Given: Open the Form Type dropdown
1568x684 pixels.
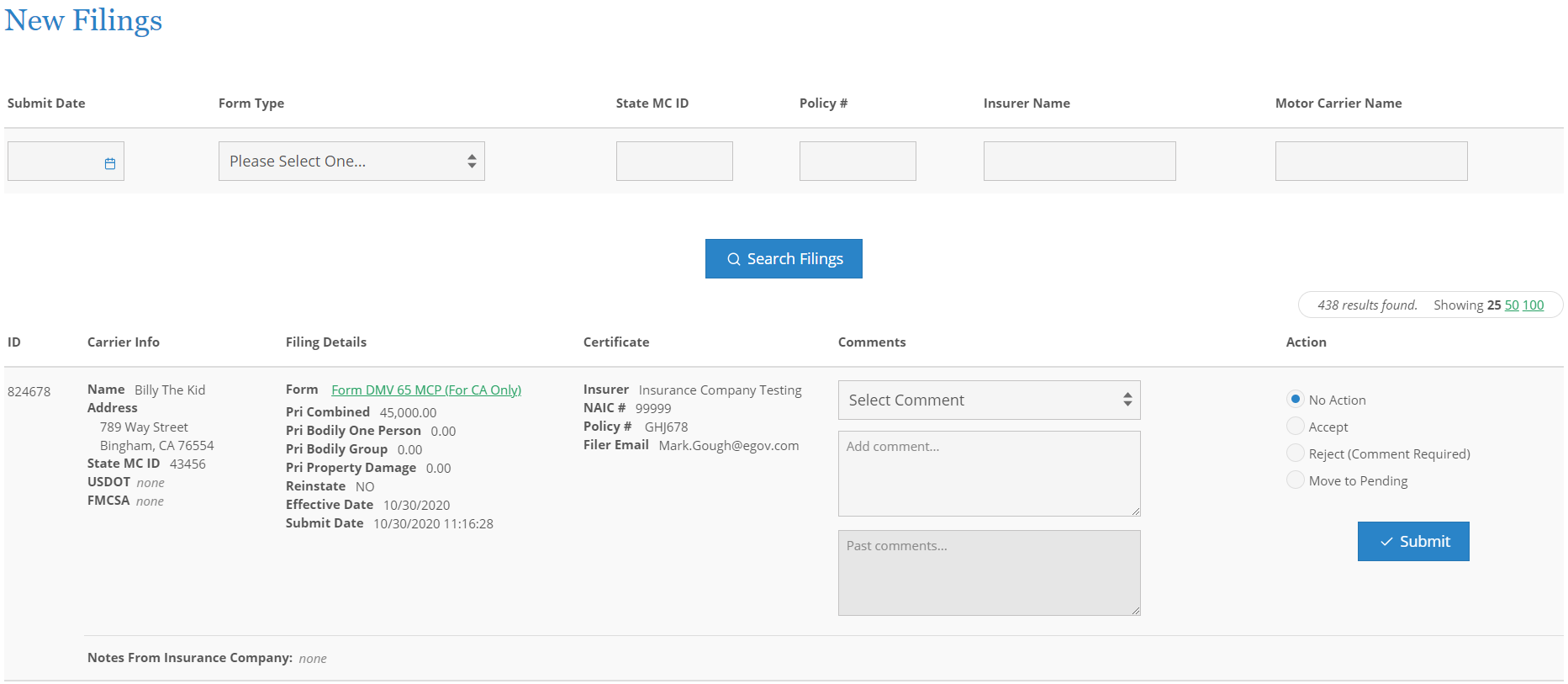Looking at the screenshot, I should [x=351, y=161].
